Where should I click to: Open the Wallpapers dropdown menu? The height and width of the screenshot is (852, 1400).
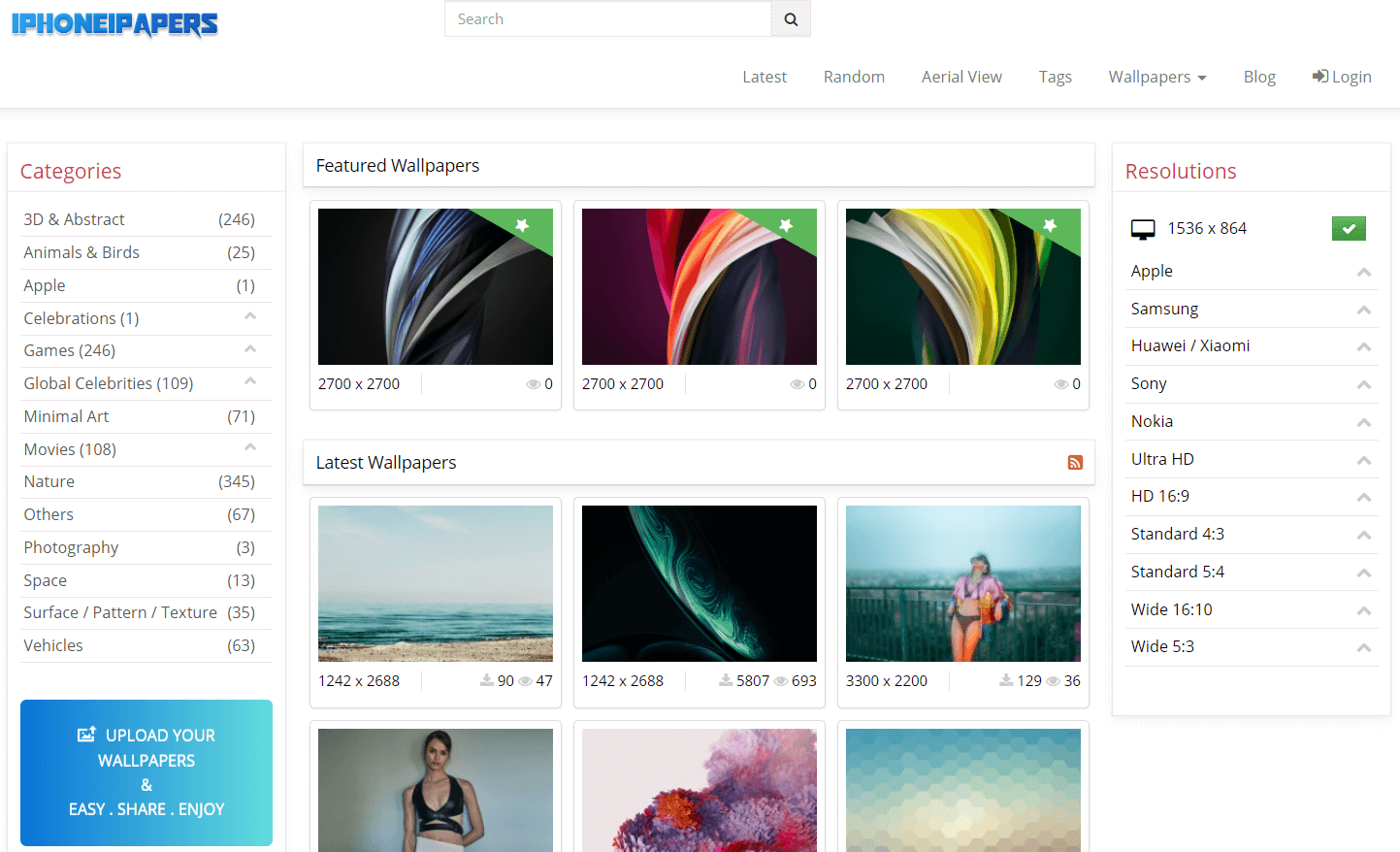1157,77
